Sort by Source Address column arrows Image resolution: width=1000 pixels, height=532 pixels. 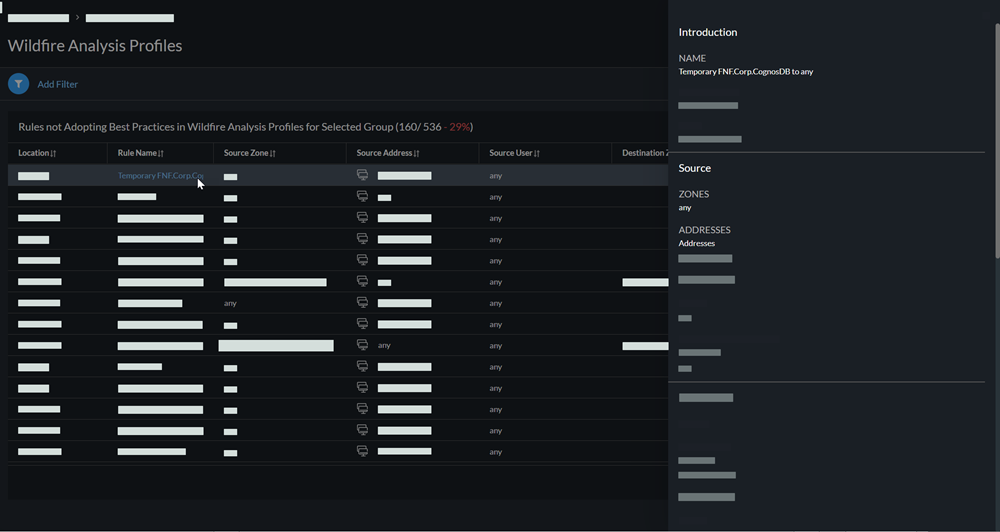416,154
